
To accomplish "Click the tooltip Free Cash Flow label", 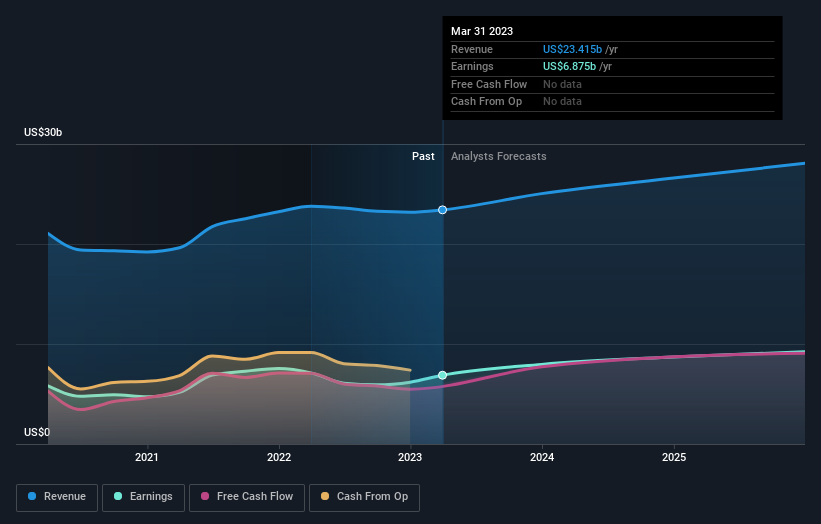I will 489,84.
